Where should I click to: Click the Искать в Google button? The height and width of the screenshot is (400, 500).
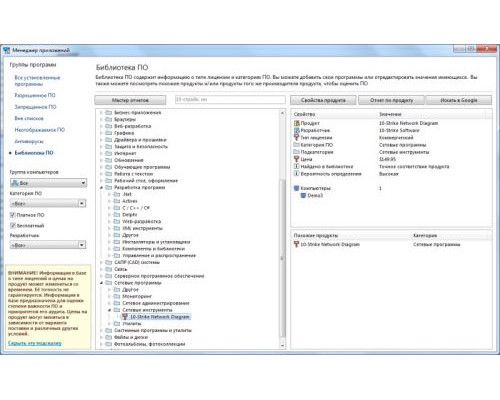pos(459,100)
